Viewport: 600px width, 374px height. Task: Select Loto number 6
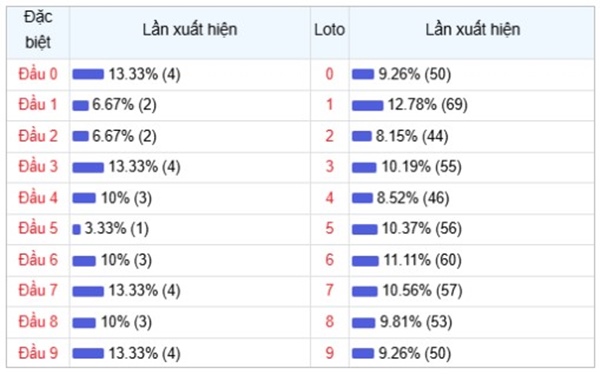(329, 260)
